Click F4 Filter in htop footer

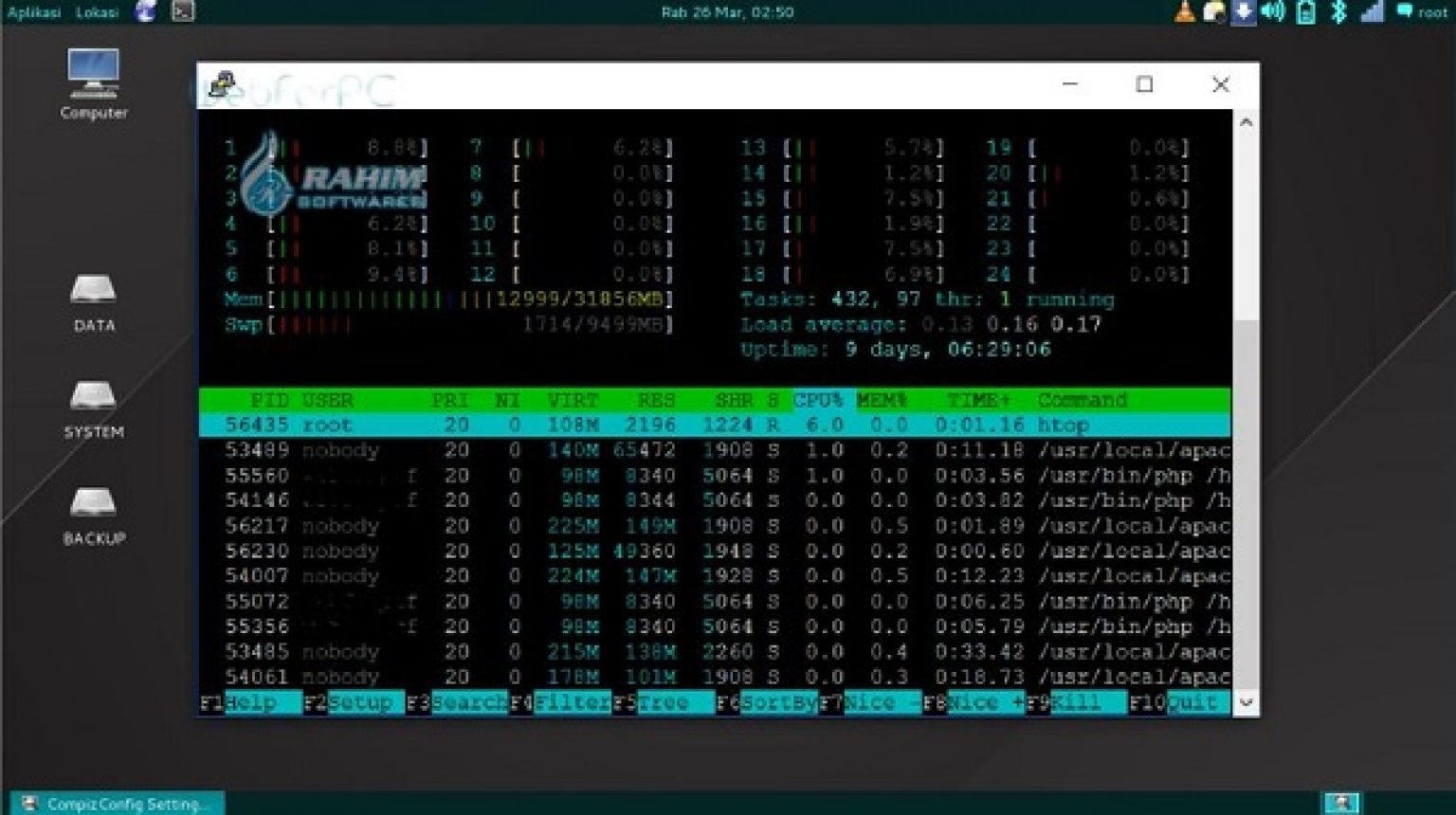tap(560, 702)
